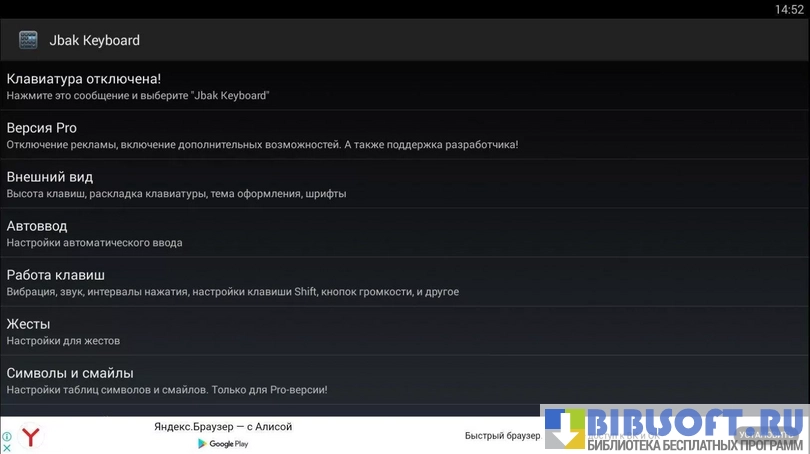The width and height of the screenshot is (810, 454).
Task: Click the 'Быстрый браузер' ad text
Action: tap(502, 436)
